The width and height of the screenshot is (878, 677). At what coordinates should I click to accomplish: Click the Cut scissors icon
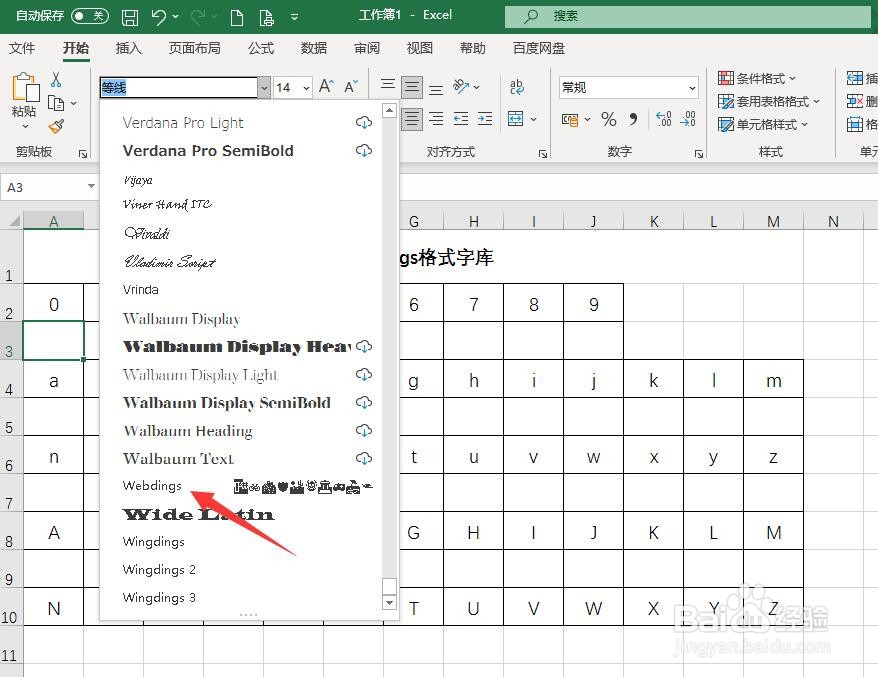[x=56, y=80]
